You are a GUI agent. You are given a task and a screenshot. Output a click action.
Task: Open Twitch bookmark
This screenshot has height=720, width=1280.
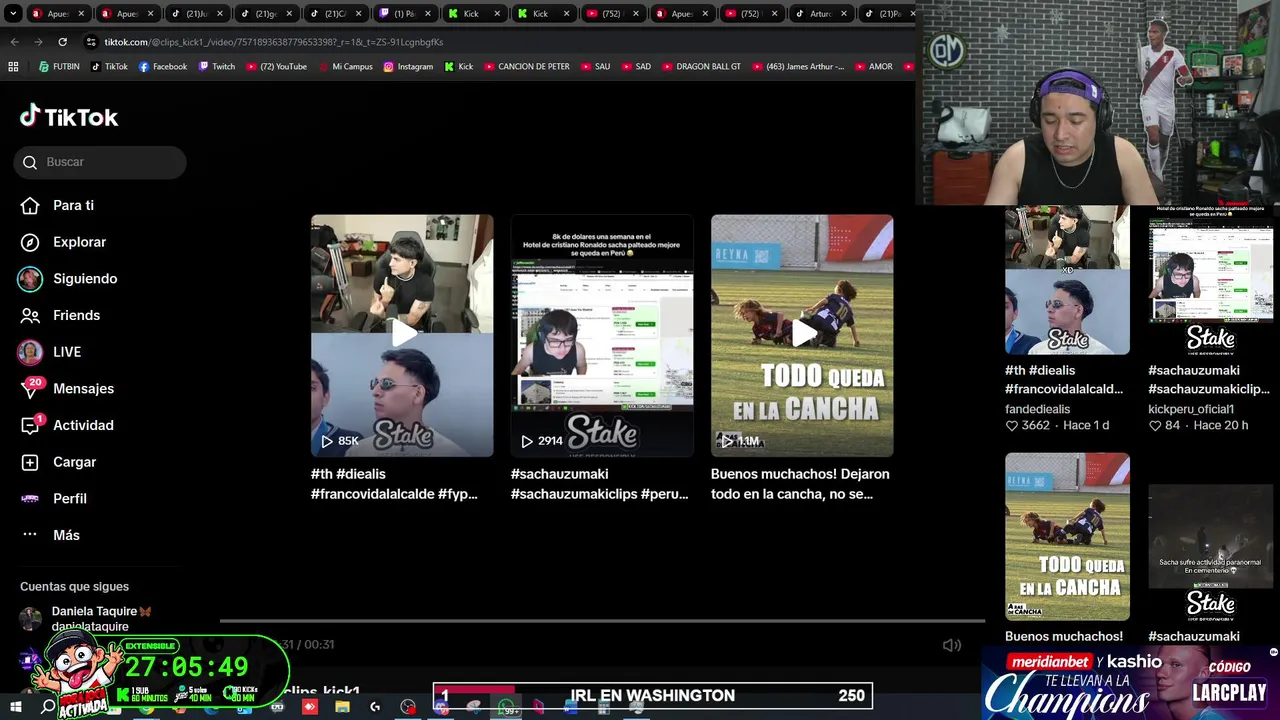[x=216, y=67]
